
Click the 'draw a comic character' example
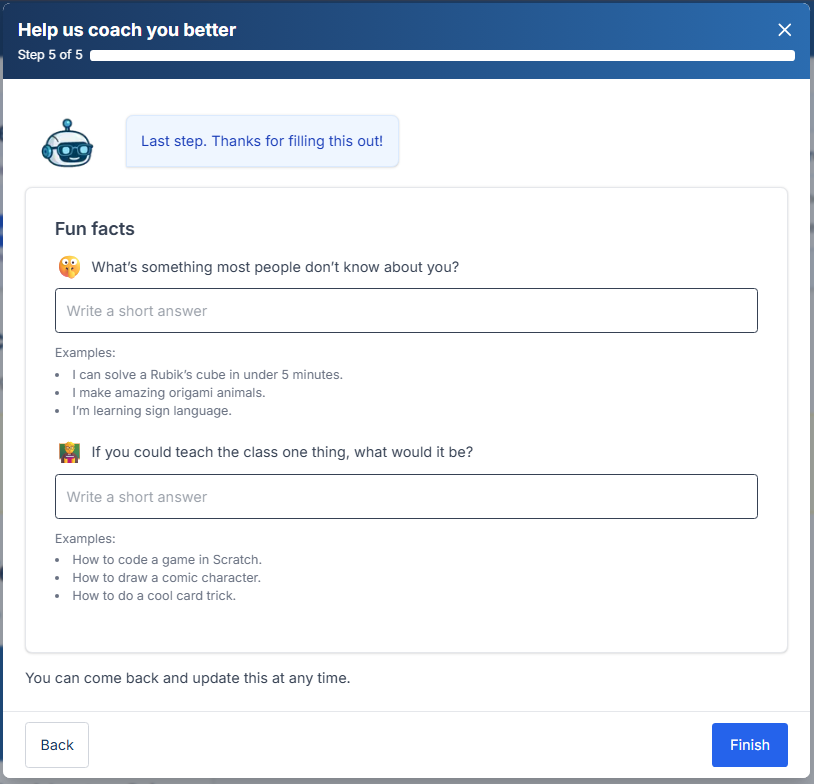[x=166, y=578]
